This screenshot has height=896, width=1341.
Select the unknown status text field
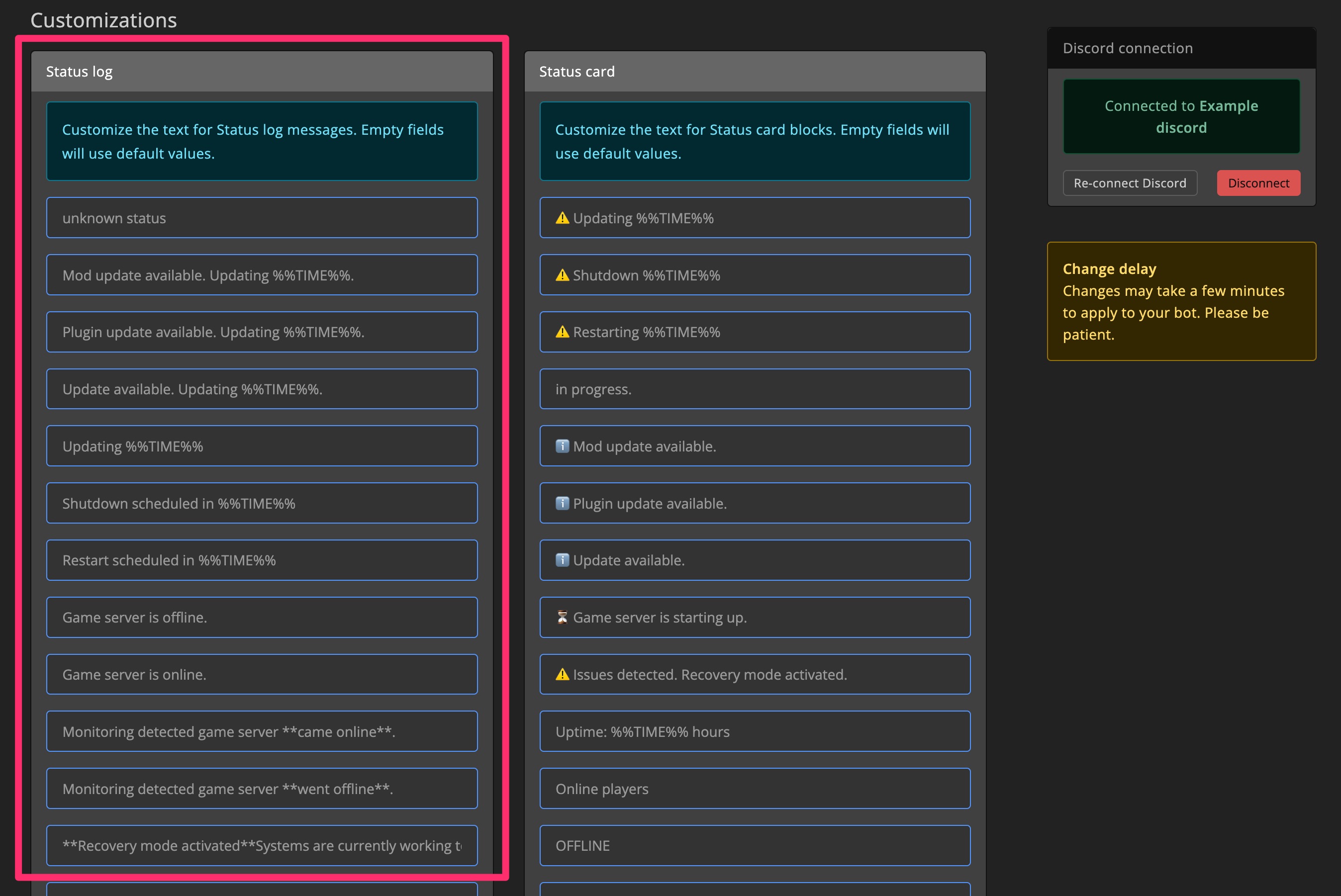tap(261, 217)
